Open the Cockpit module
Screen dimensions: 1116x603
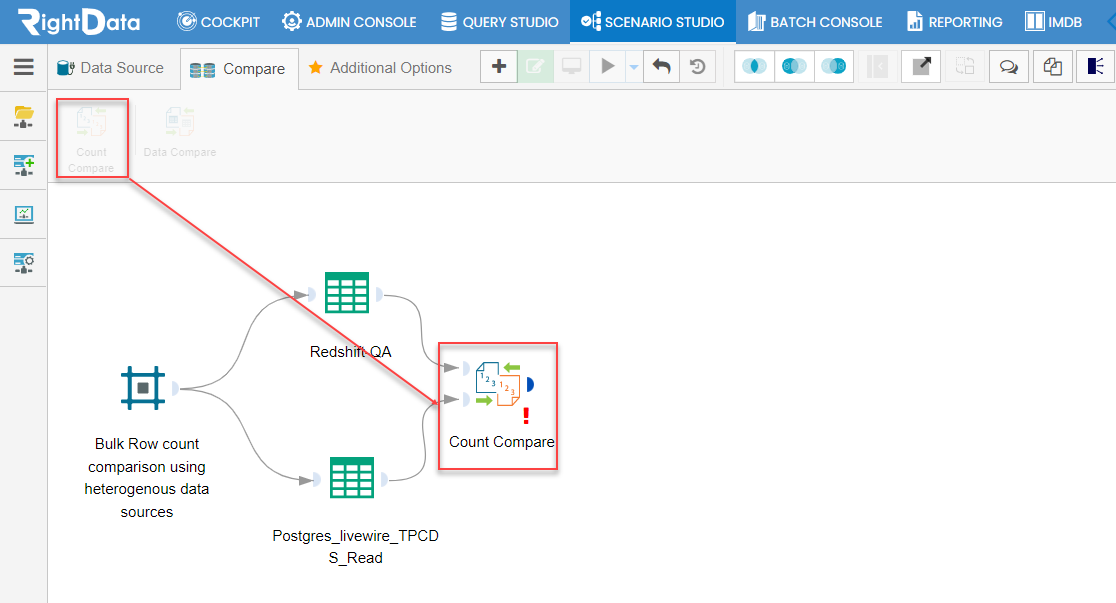219,22
